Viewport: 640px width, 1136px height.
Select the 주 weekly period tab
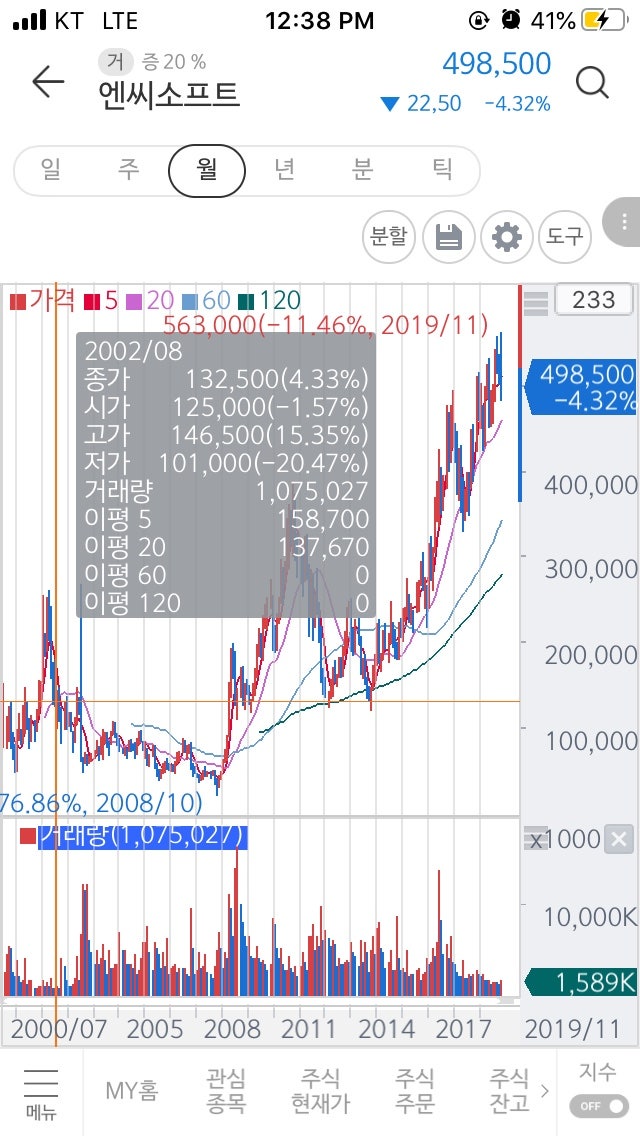click(x=128, y=170)
